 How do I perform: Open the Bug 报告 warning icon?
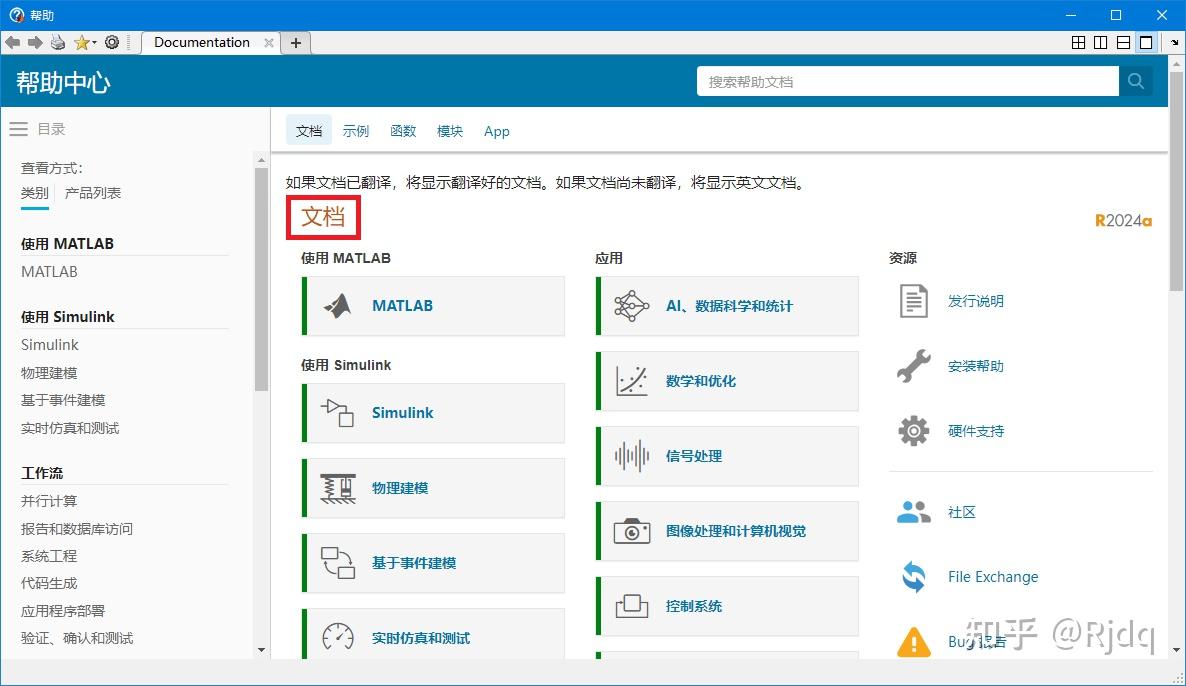pyautogui.click(x=911, y=643)
